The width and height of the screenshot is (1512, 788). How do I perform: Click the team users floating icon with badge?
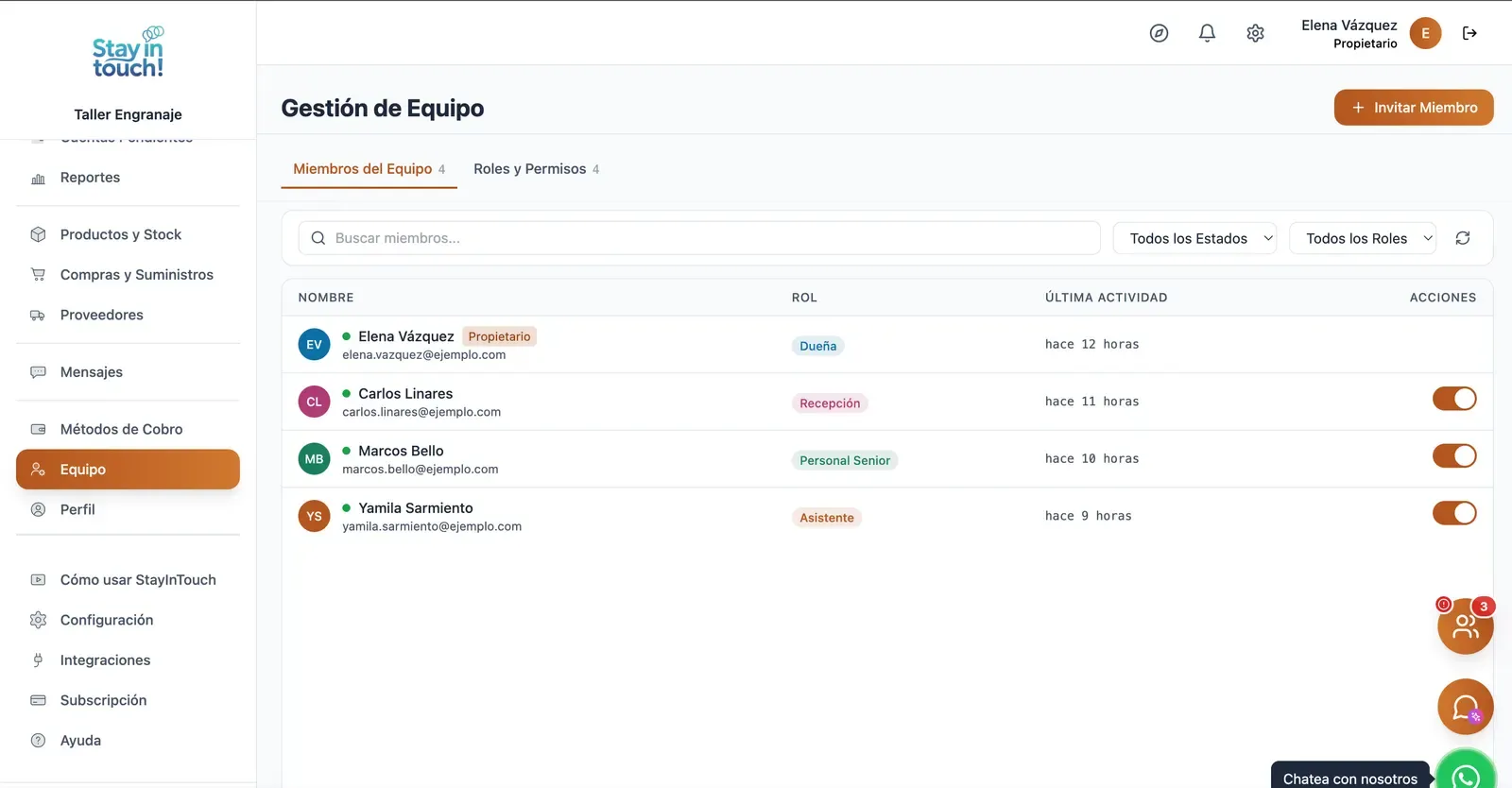[1466, 625]
